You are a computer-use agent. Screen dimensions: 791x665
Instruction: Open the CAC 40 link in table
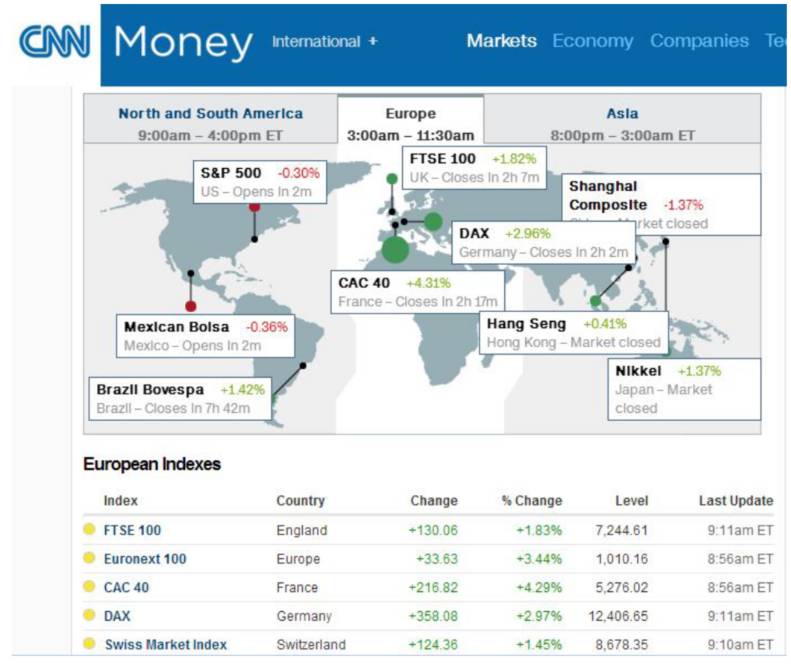pos(126,587)
